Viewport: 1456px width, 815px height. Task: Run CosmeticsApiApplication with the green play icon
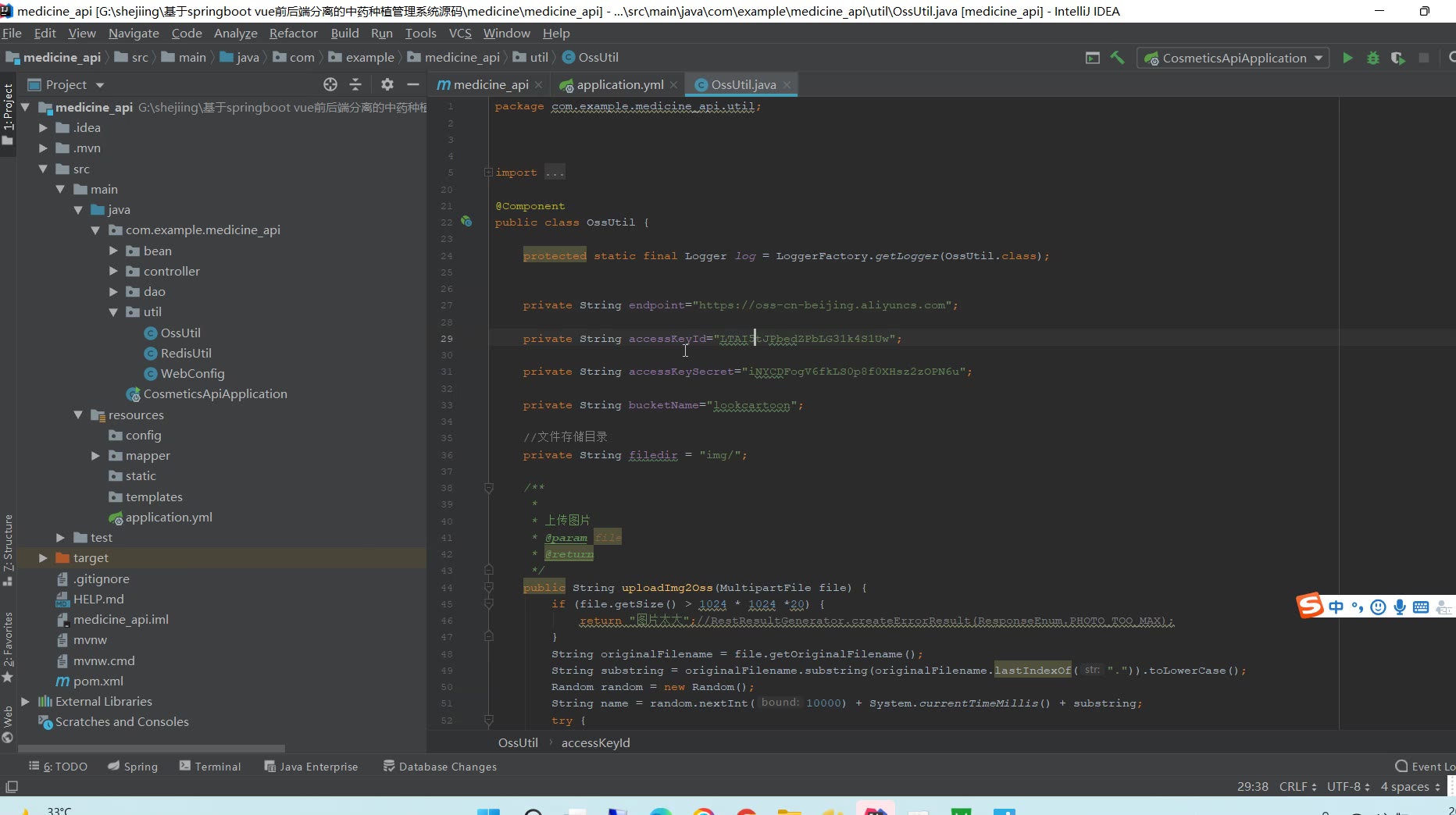(x=1347, y=58)
